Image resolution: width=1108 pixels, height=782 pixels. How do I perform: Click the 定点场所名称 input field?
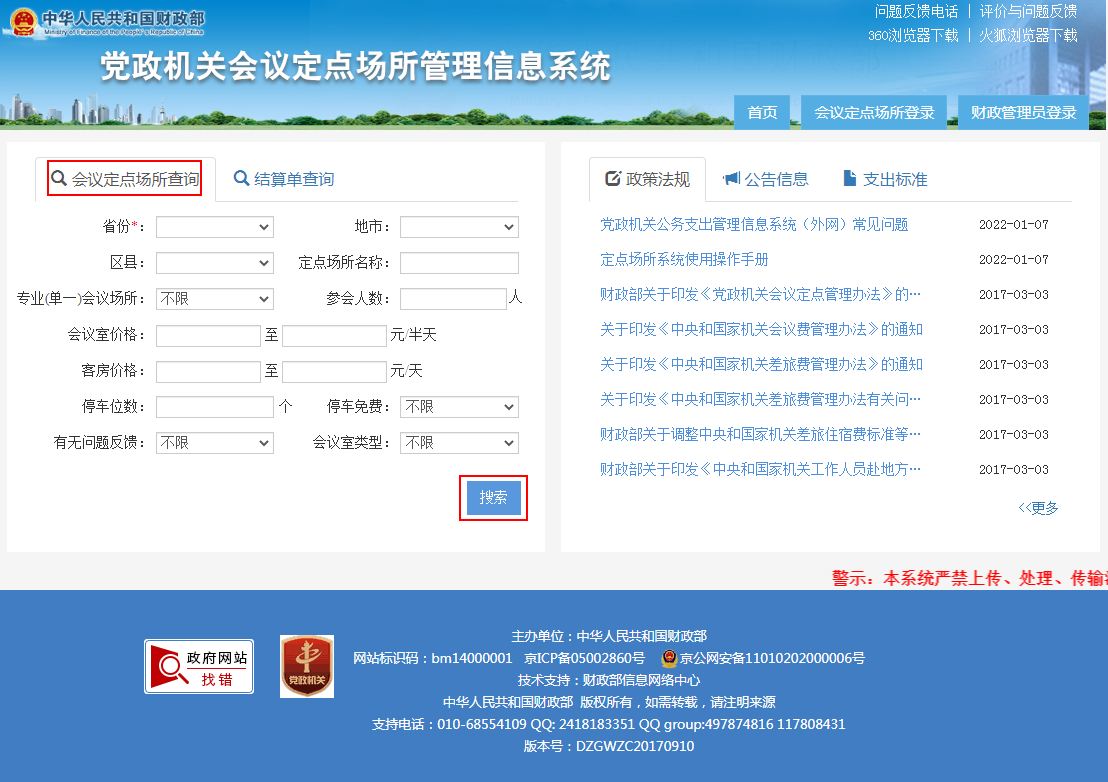click(x=459, y=263)
